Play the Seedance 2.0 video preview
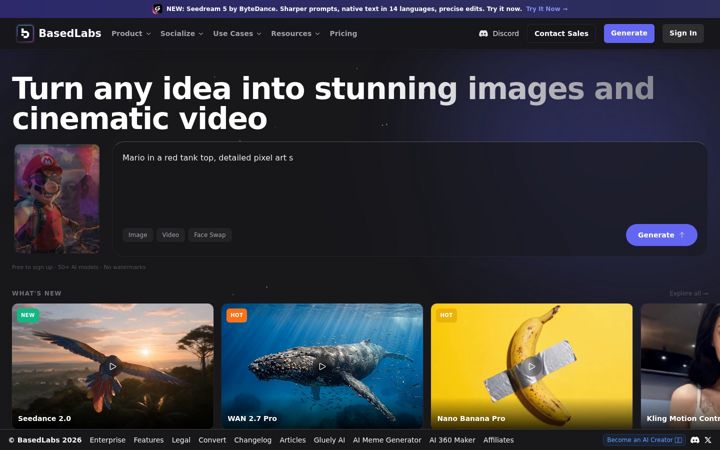Viewport: 720px width, 450px height. [112, 366]
